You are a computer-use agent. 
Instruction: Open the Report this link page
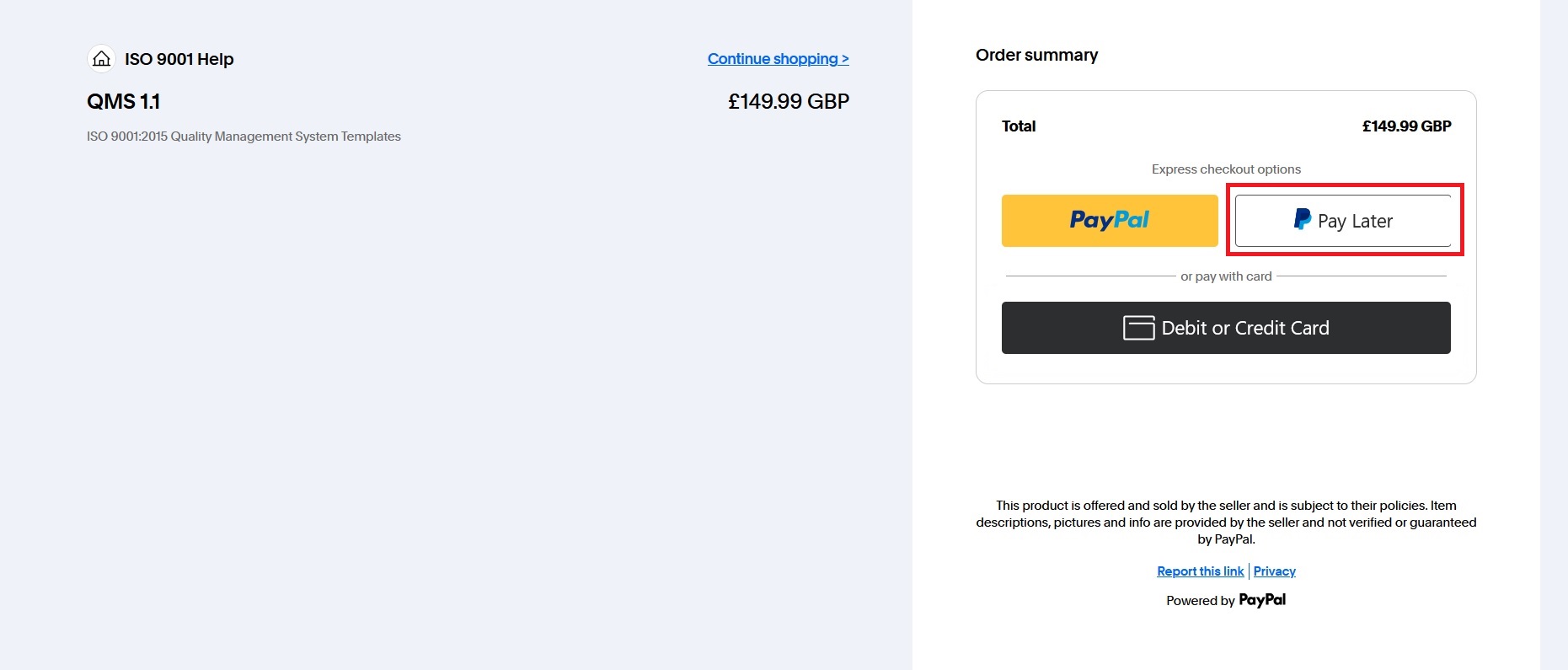point(1201,571)
